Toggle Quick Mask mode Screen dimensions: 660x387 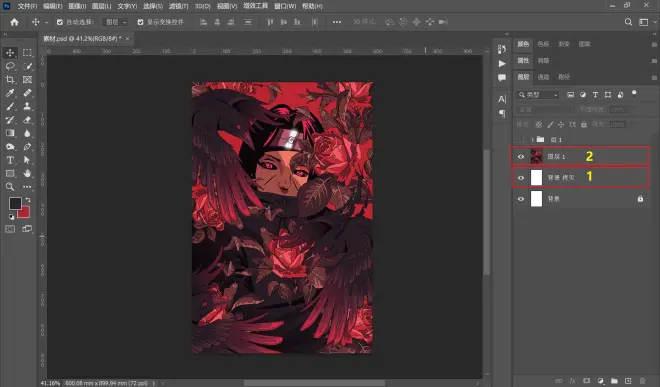(10, 229)
